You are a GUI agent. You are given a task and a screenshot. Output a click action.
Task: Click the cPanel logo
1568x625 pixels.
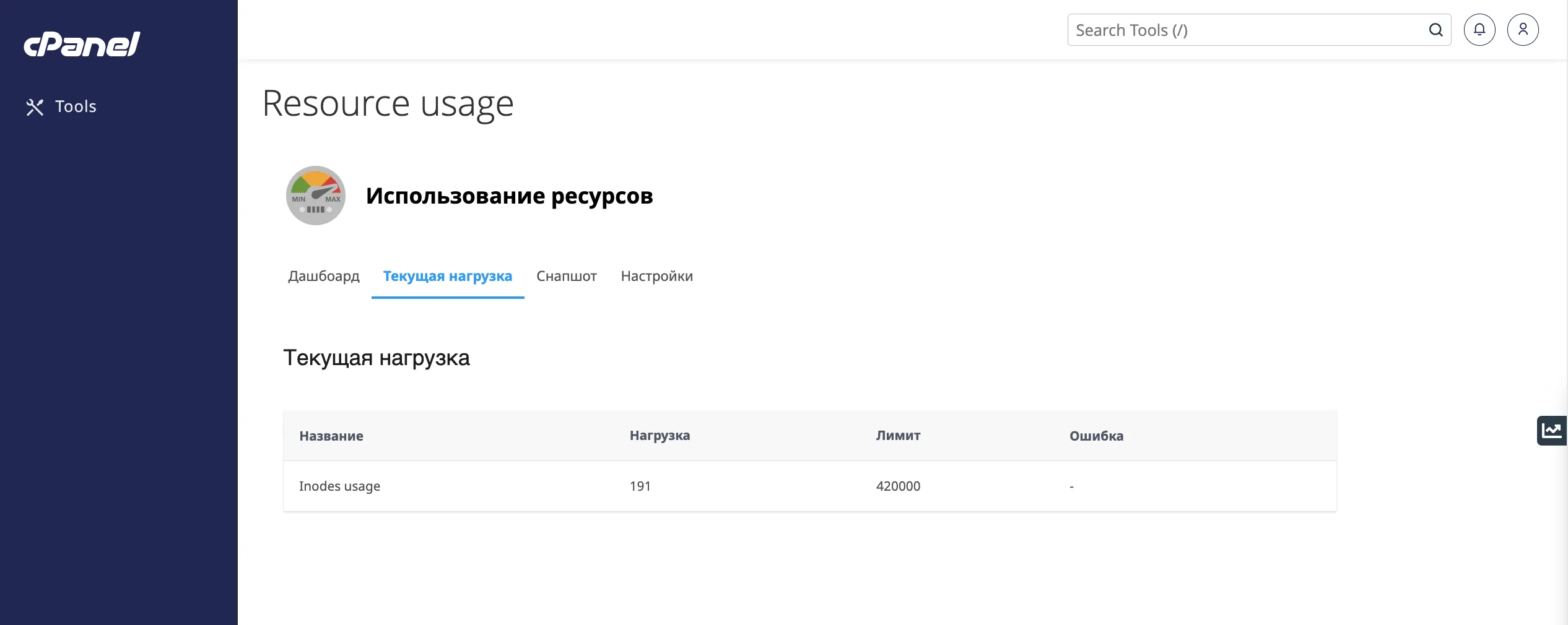click(x=82, y=44)
